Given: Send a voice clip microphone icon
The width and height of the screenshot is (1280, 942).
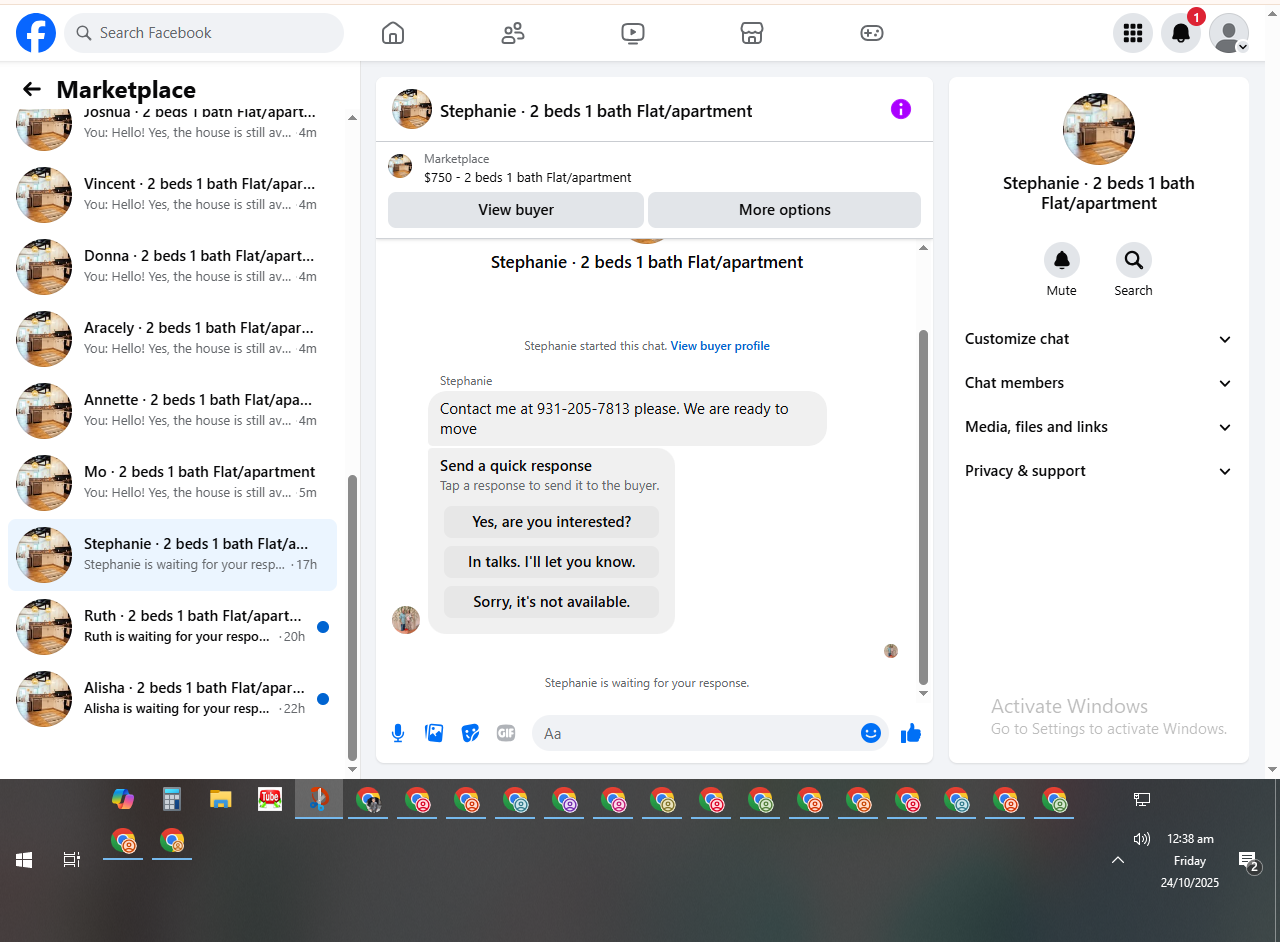Looking at the screenshot, I should (x=398, y=733).
